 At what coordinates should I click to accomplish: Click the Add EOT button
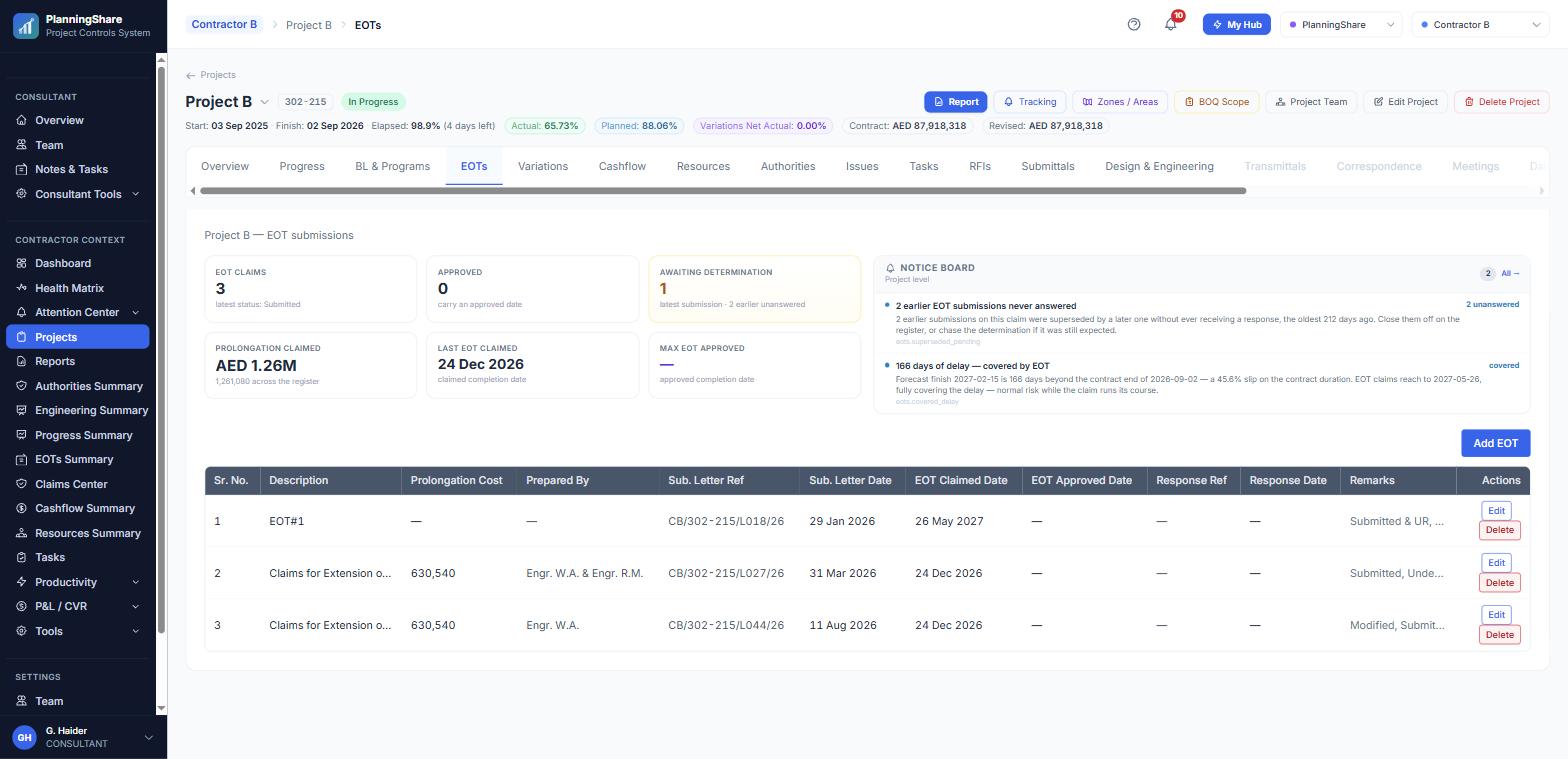coord(1495,443)
